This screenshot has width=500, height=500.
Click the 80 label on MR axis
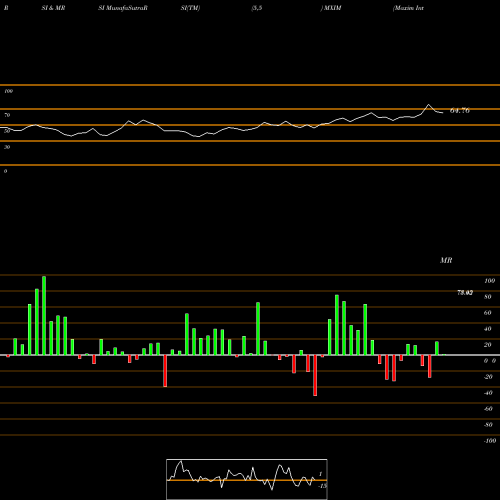[x=488, y=297]
